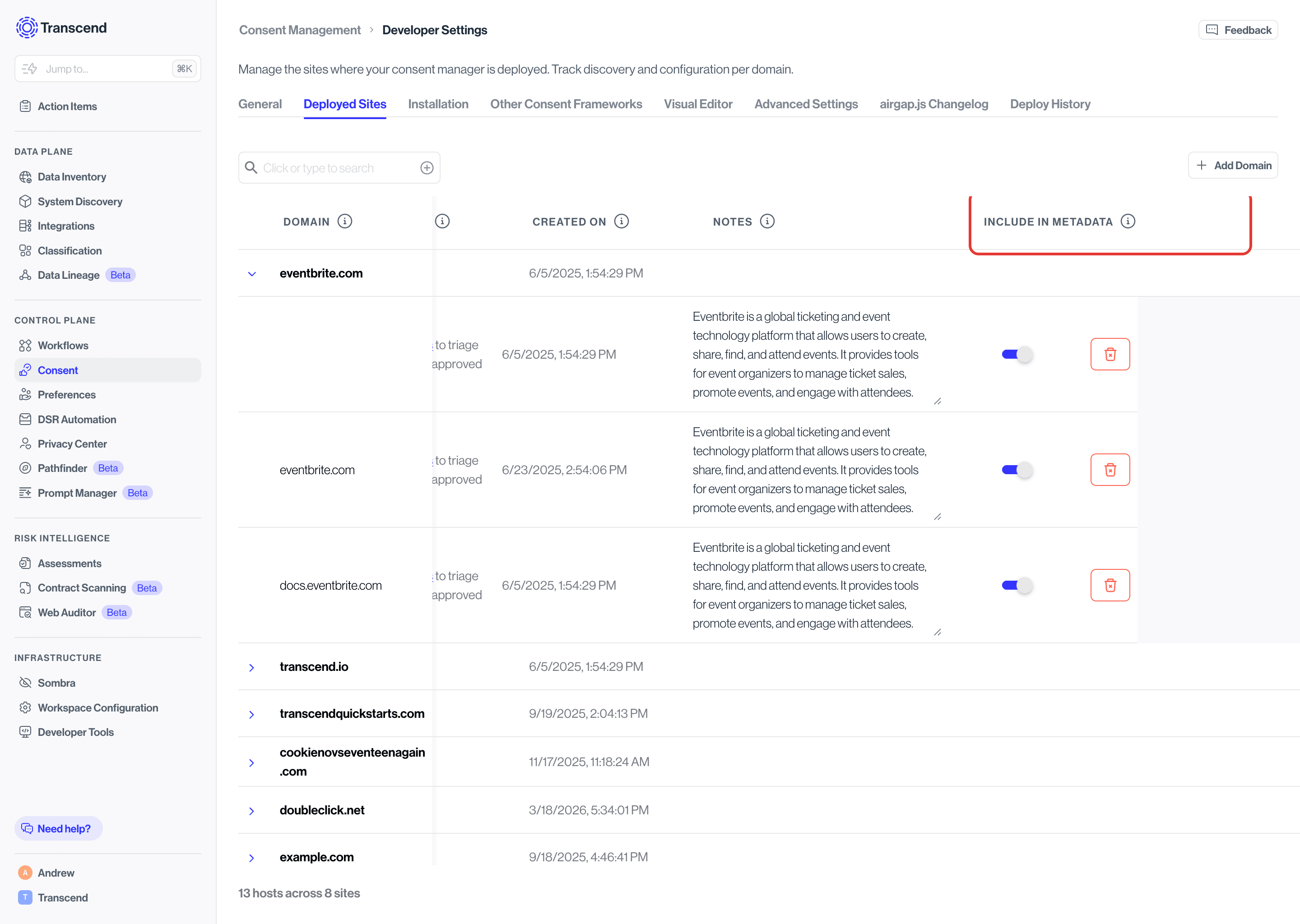Expand the transcendquickstarts.com group
This screenshot has height=924, width=1300.
click(x=252, y=715)
